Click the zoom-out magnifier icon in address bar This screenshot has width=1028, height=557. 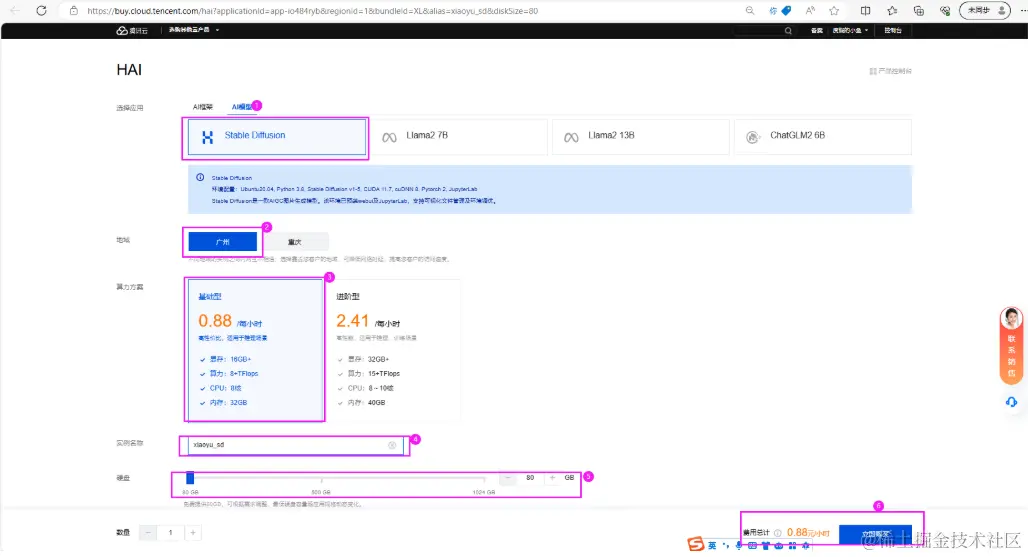[750, 10]
